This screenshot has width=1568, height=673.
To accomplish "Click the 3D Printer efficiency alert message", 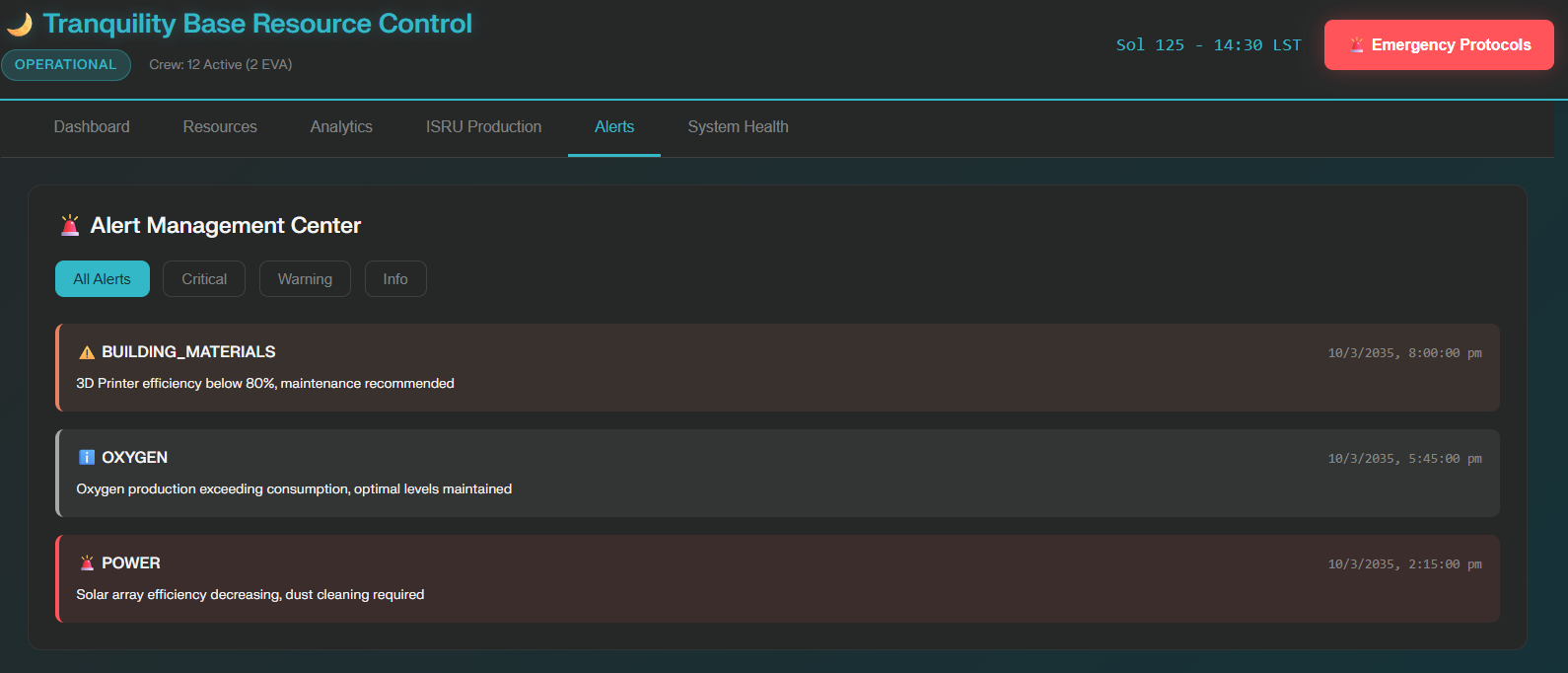I will pos(265,384).
